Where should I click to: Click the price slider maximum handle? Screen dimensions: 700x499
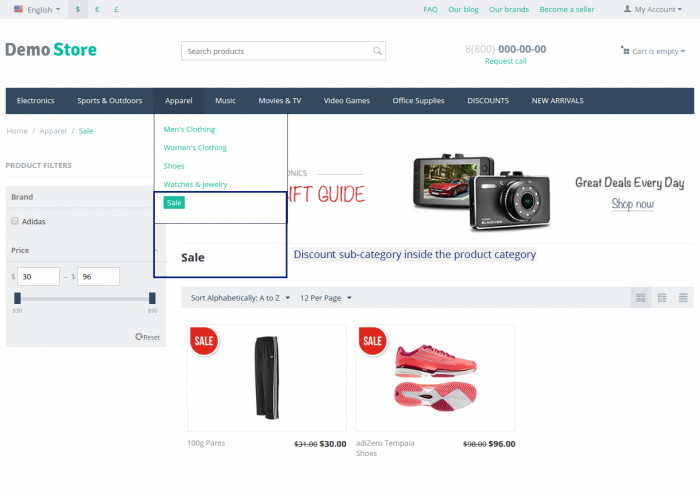tap(152, 298)
